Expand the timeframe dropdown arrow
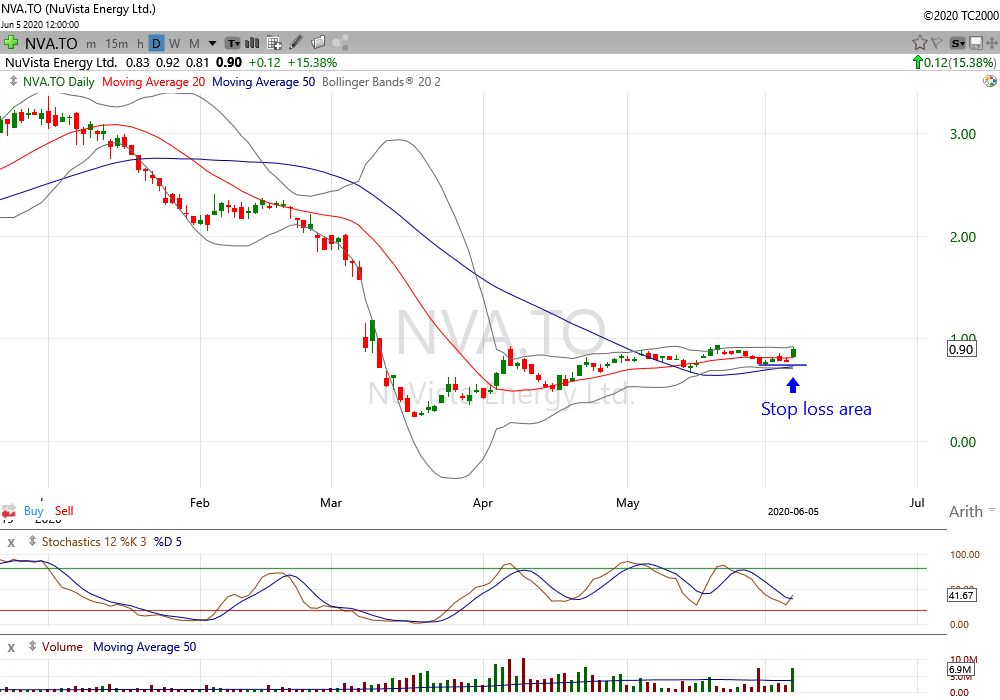1000x700 pixels. point(212,44)
